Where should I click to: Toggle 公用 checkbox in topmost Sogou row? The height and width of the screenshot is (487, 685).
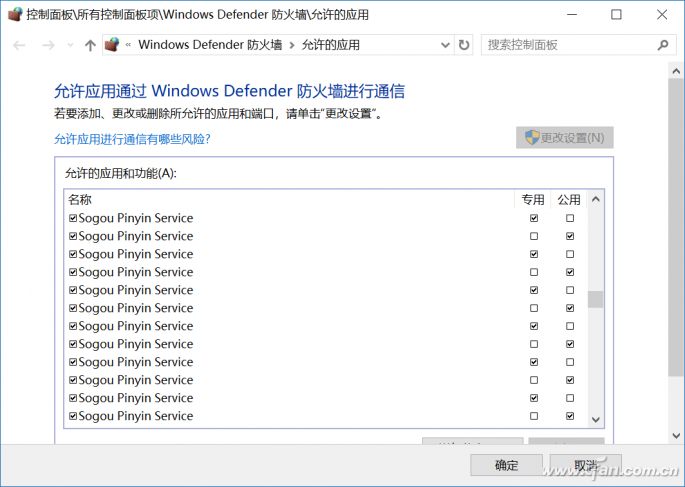(x=570, y=218)
